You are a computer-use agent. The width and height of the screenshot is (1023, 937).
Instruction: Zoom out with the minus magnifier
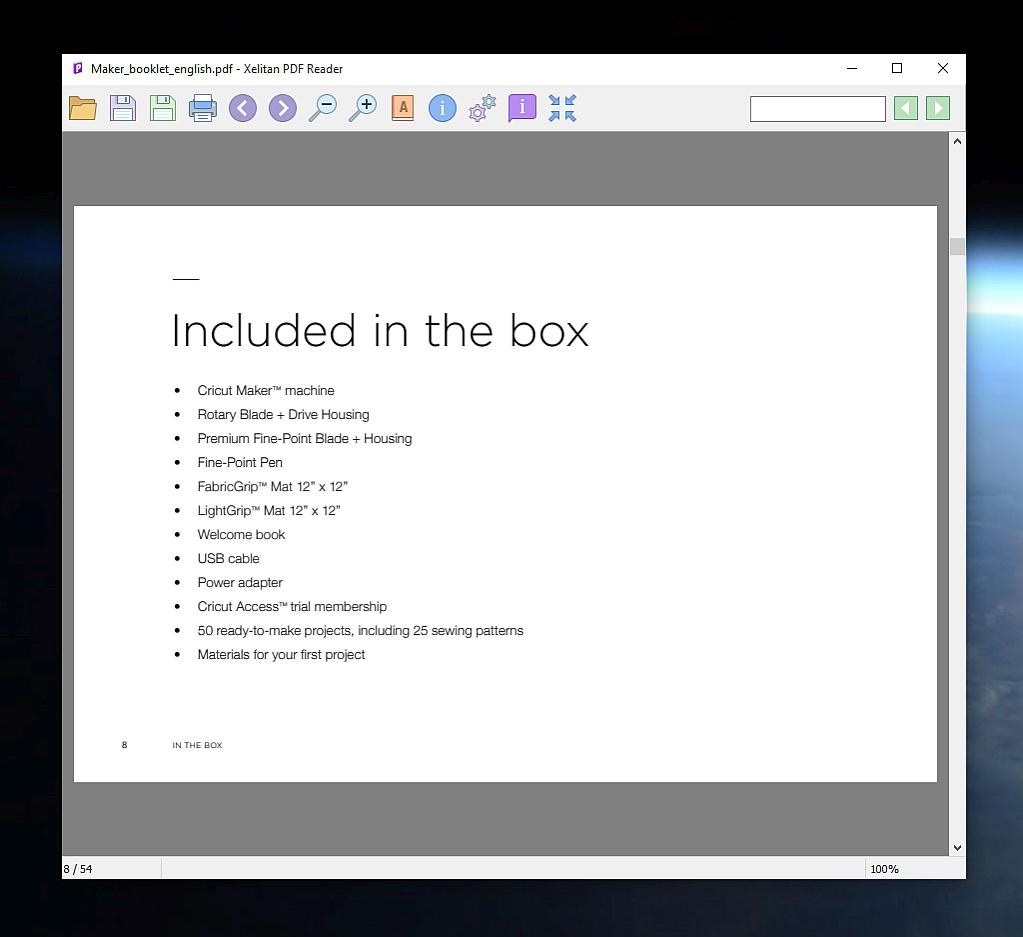point(322,108)
